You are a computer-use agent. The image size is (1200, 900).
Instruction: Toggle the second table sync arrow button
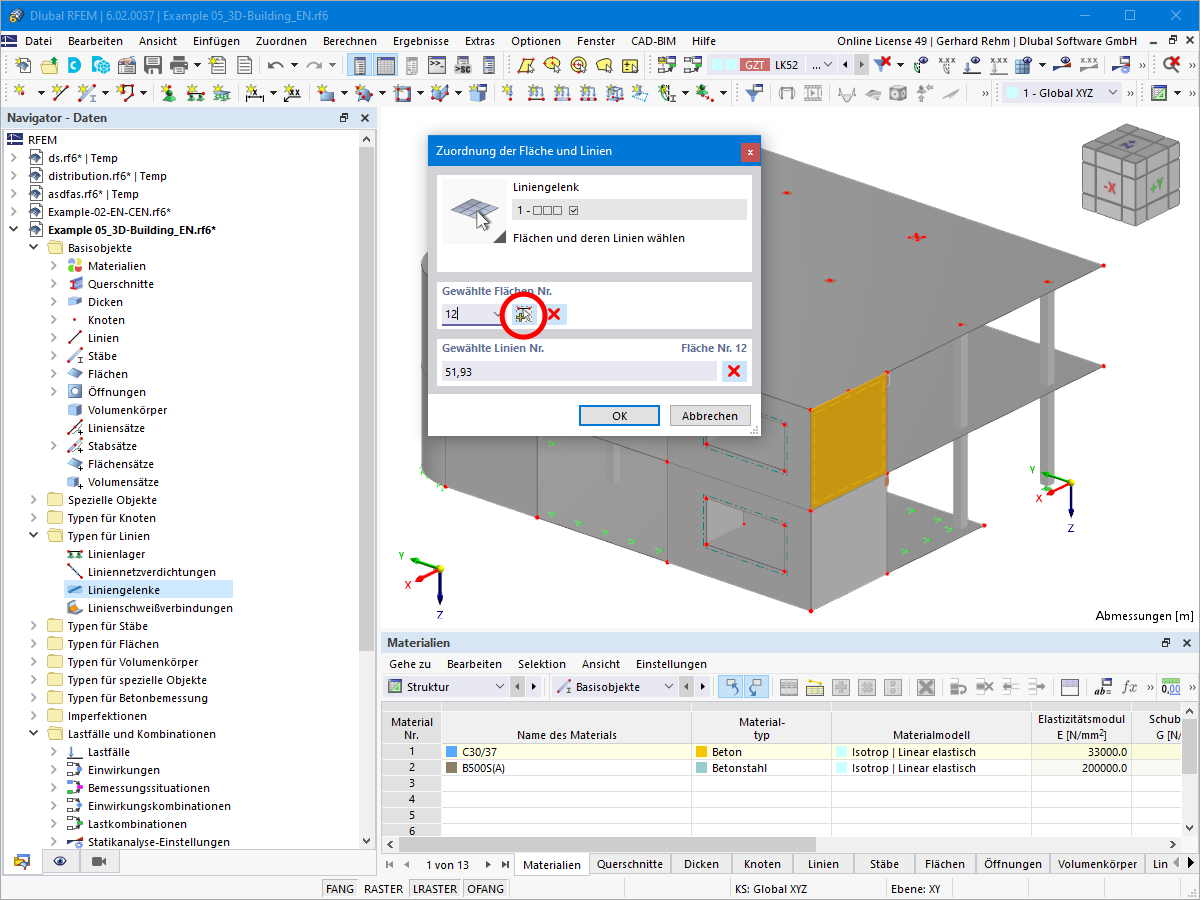[x=755, y=687]
